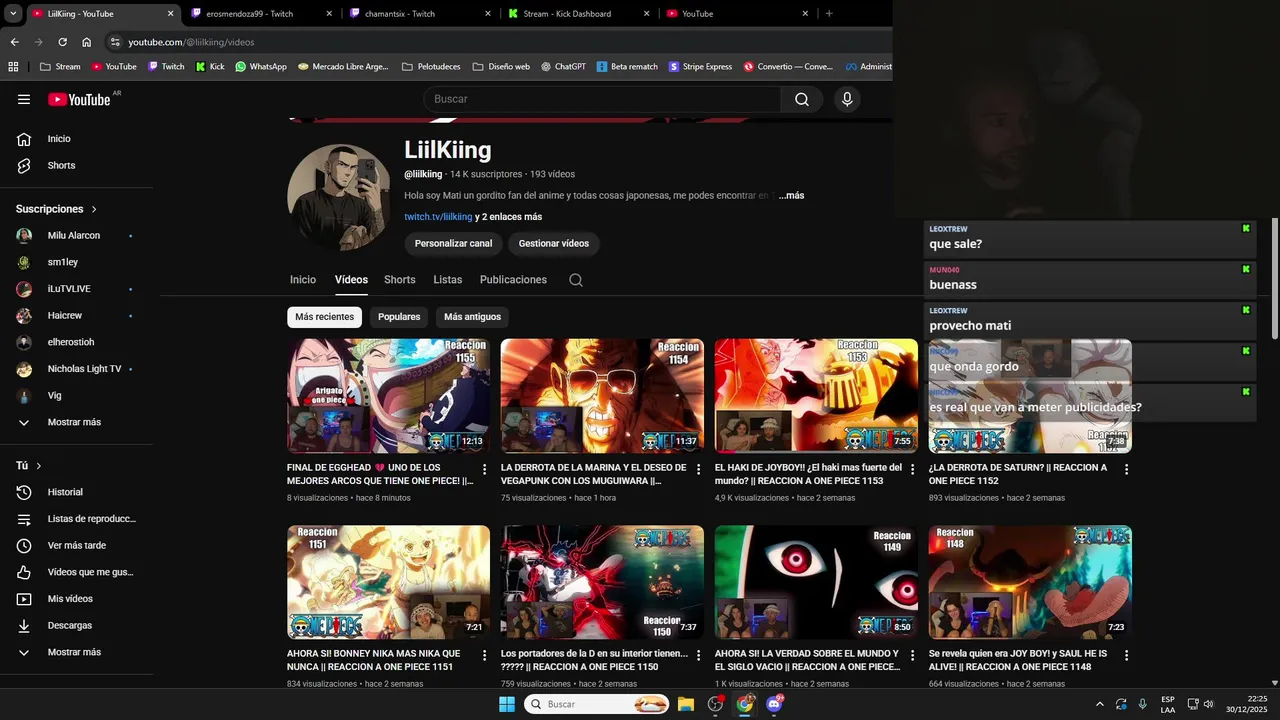Viewport: 1280px width, 720px height.
Task: Open options for LA DERROTA DE LA MARINA video
Action: [x=699, y=469]
